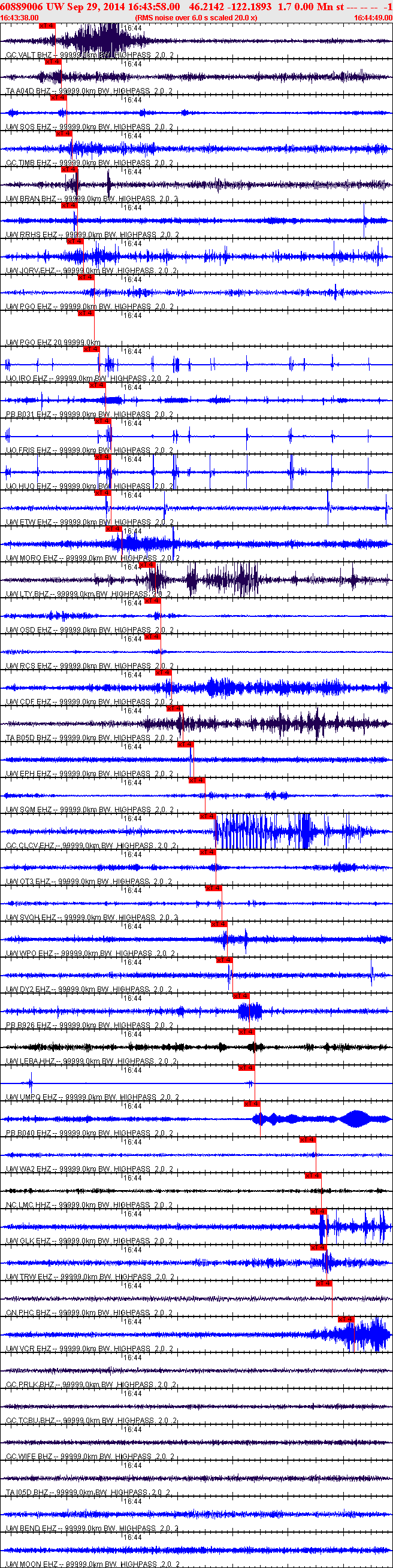The height and width of the screenshot is (1568, 393).
Task: Select the PB B040 EHZ station label
Action: (90, 1133)
